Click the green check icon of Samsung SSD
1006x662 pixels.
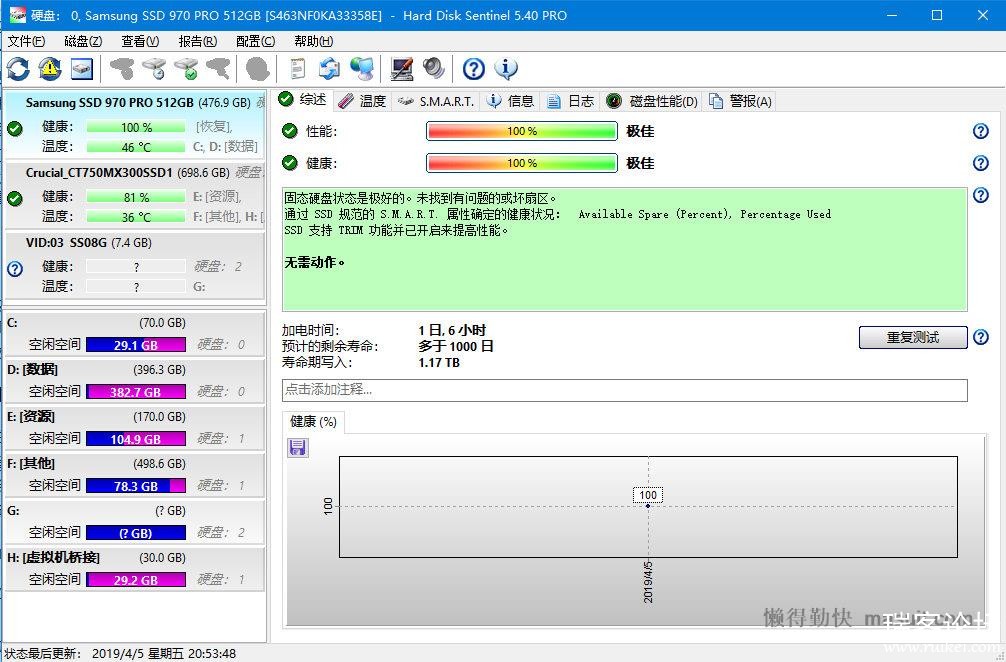(14, 128)
